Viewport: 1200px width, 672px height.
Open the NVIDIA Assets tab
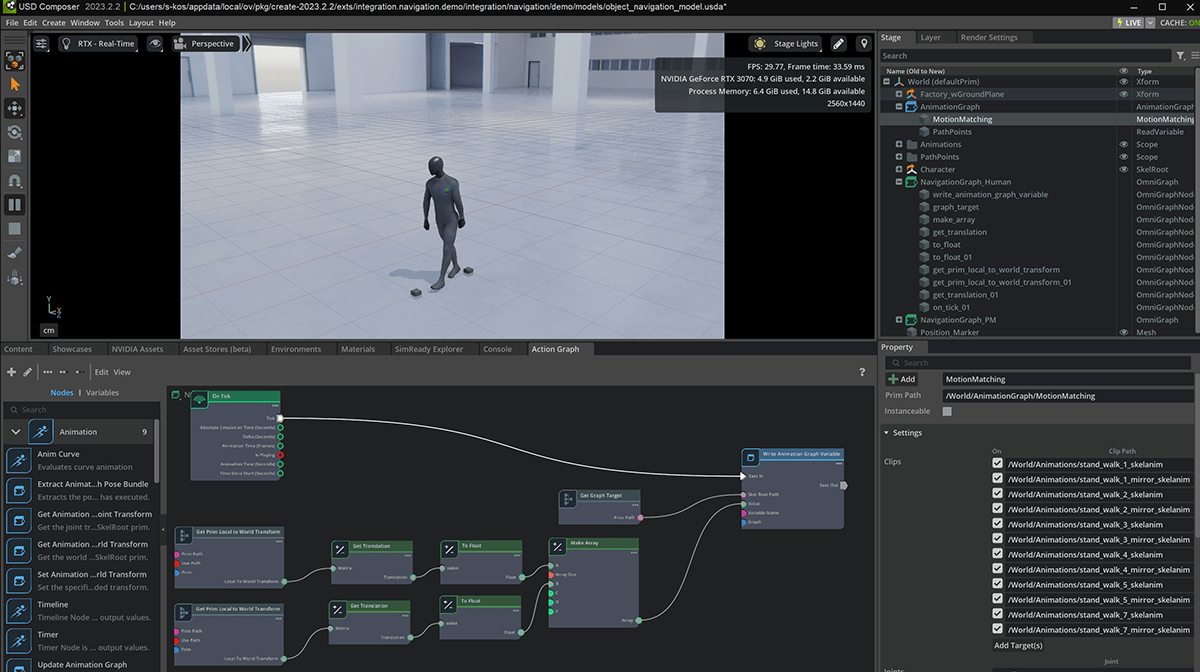137,349
